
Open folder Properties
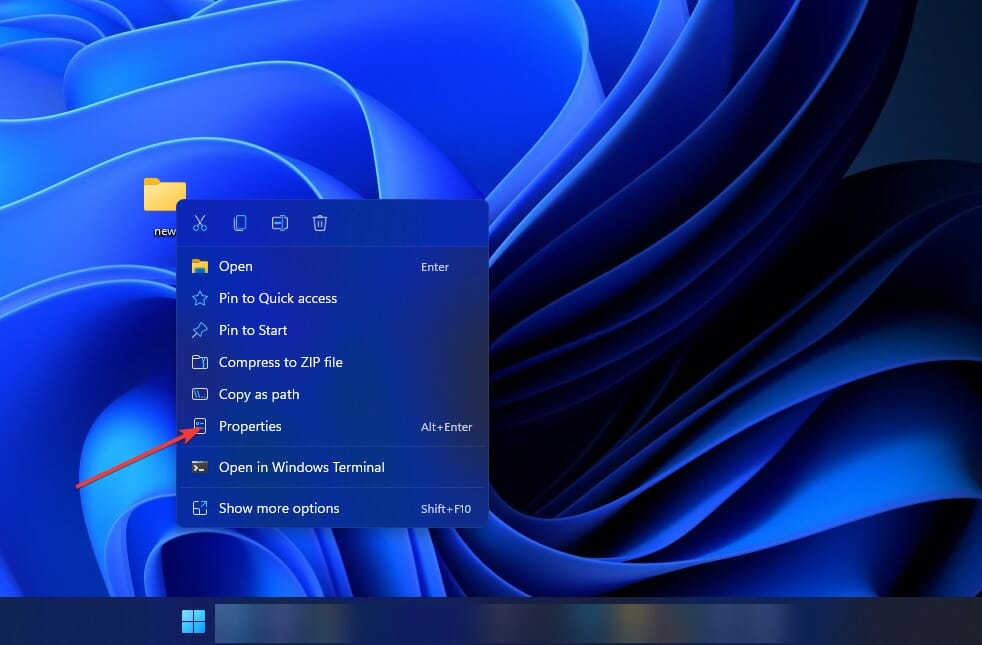[x=333, y=426]
